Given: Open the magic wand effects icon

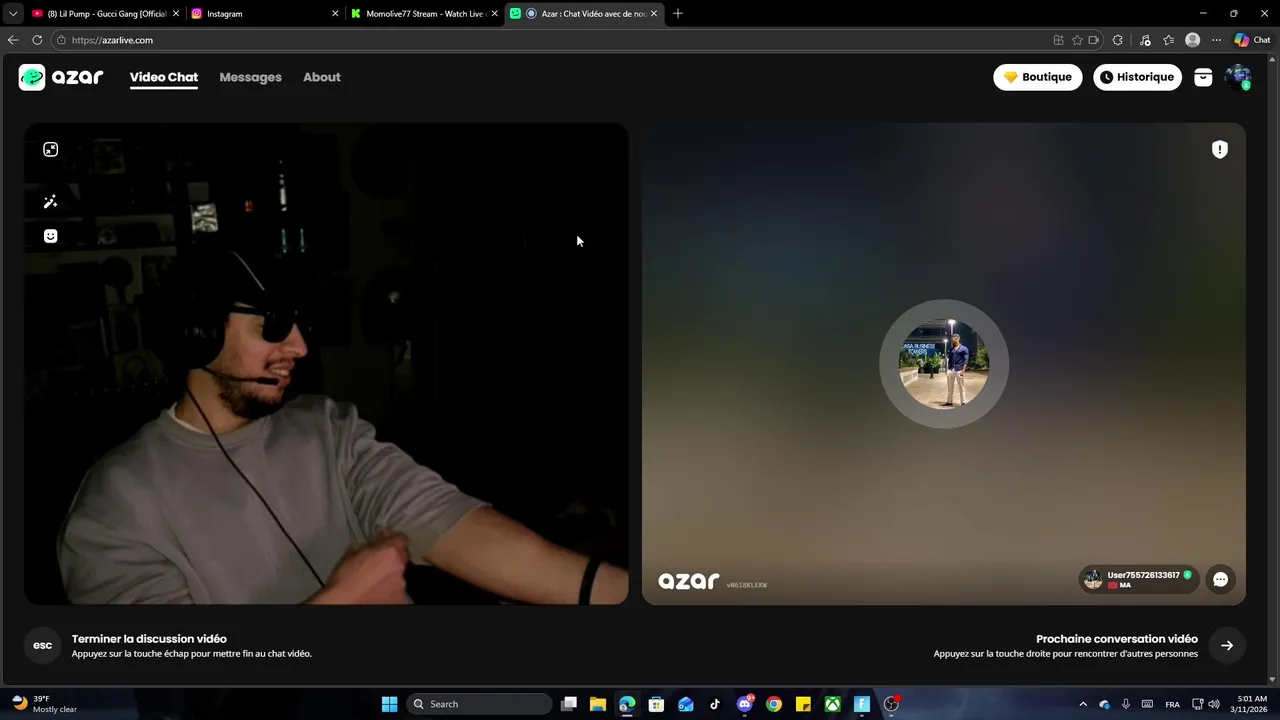Looking at the screenshot, I should (51, 202).
